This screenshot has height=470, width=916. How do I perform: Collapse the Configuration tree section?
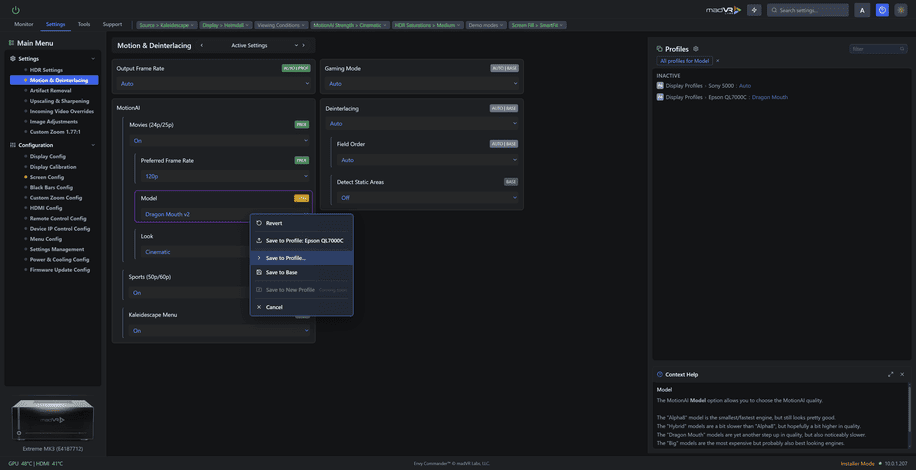(93, 145)
